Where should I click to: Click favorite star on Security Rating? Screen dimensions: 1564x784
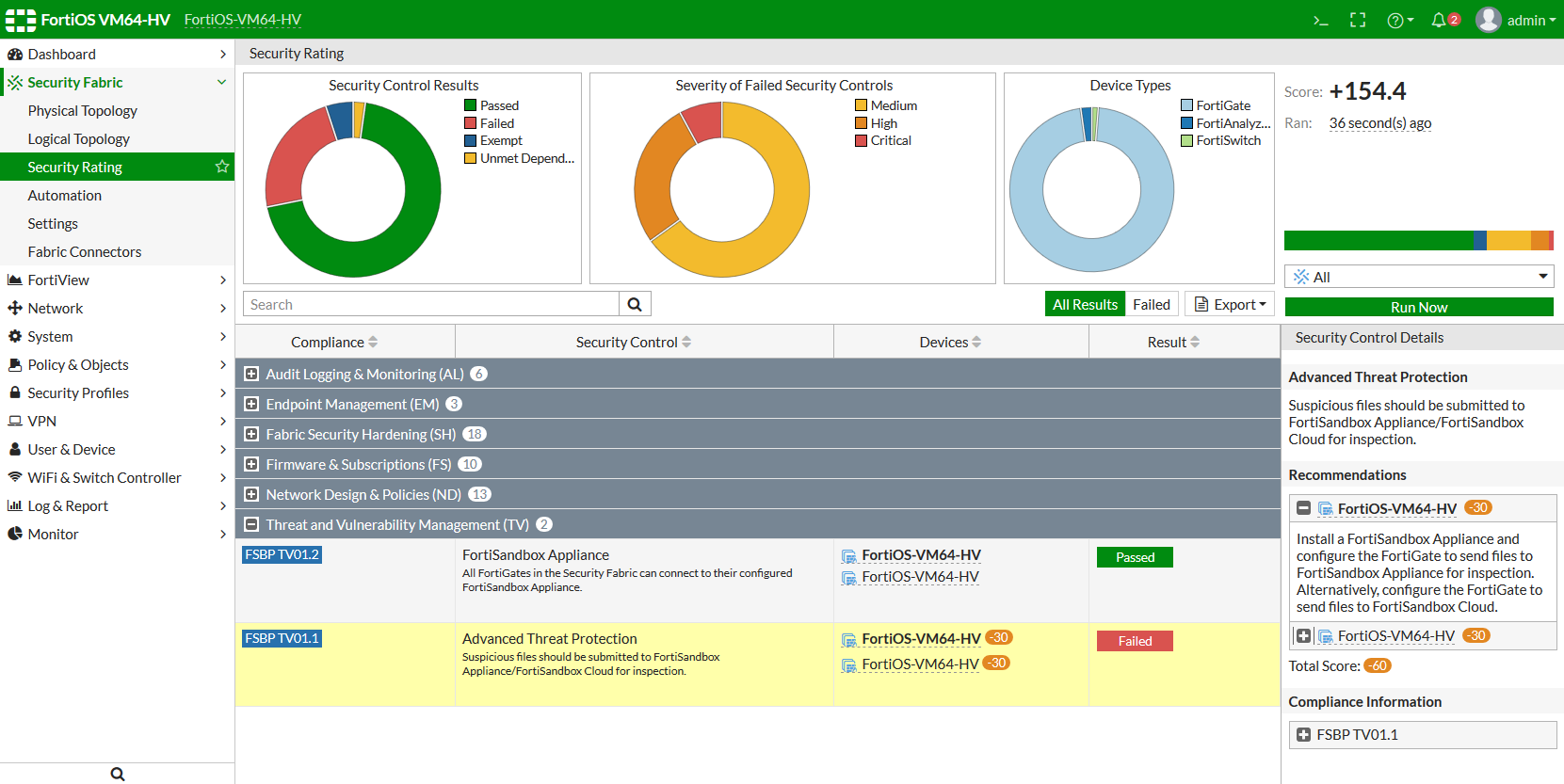tap(222, 167)
